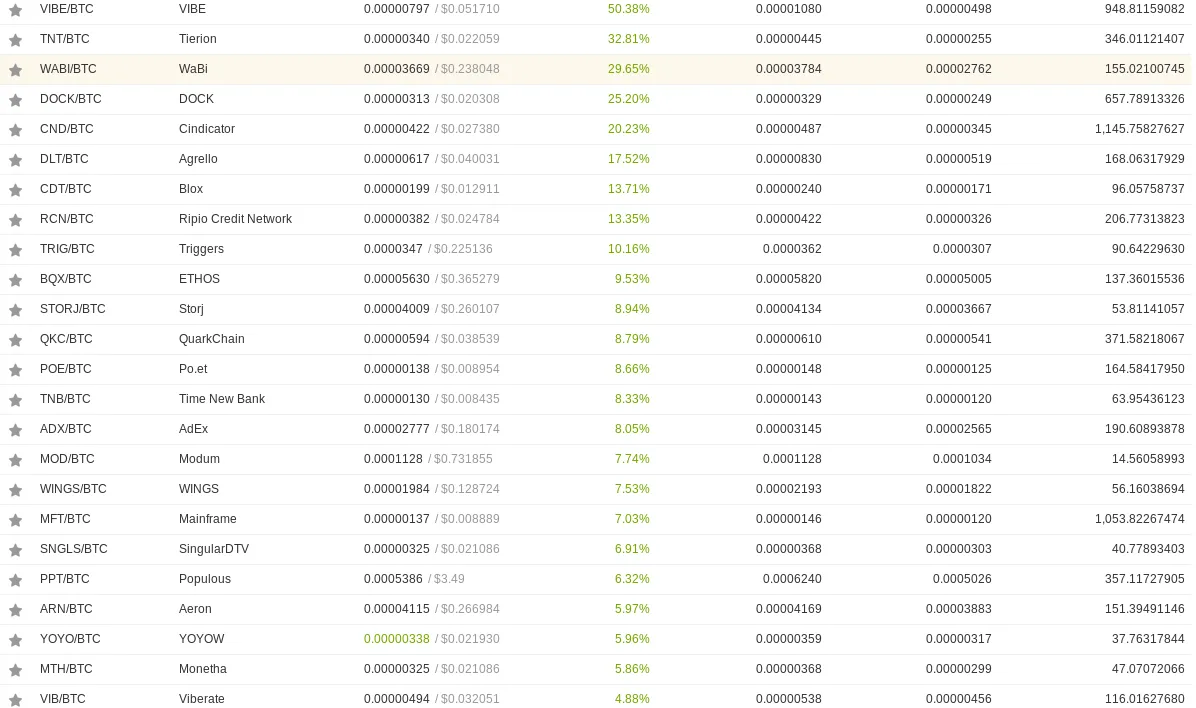1196x708 pixels.
Task: Click the star next to CND/BTC
Action: tap(15, 130)
